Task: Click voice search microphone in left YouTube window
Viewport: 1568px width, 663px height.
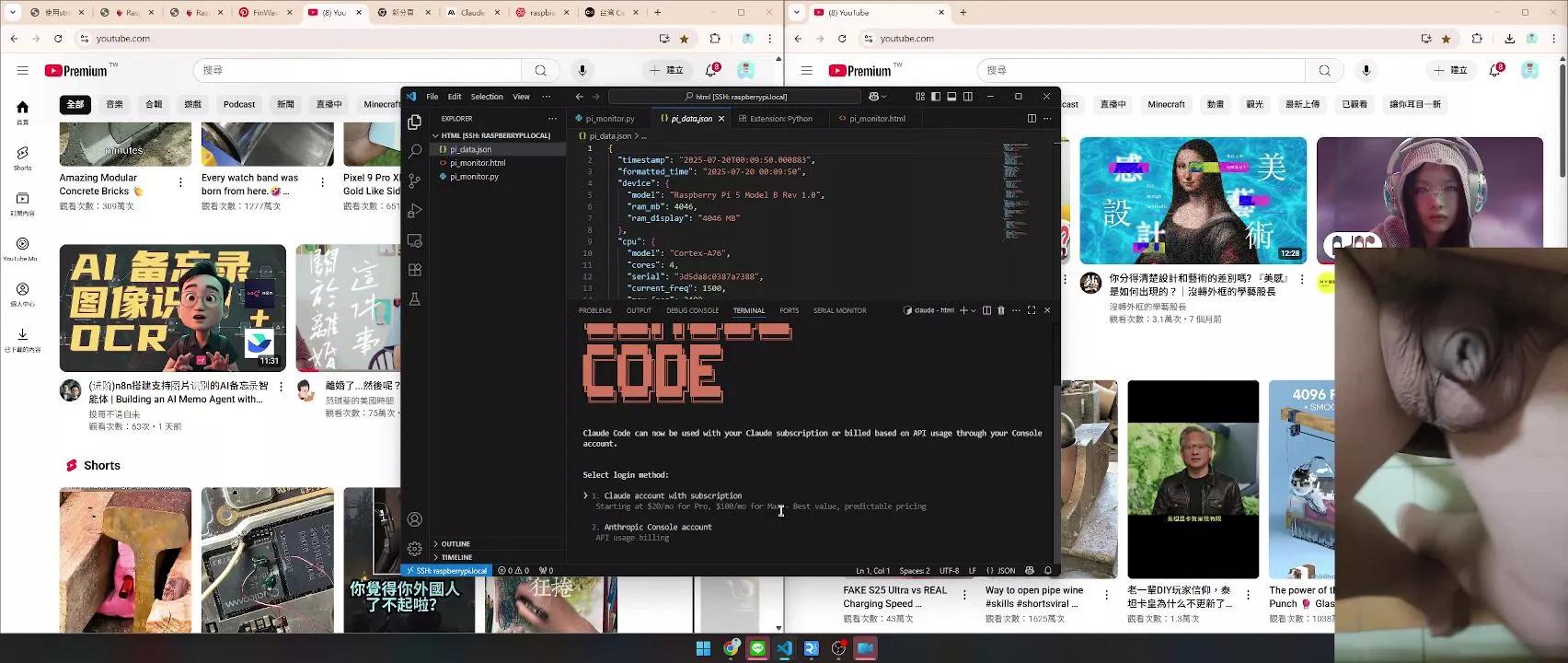Action: pos(582,70)
